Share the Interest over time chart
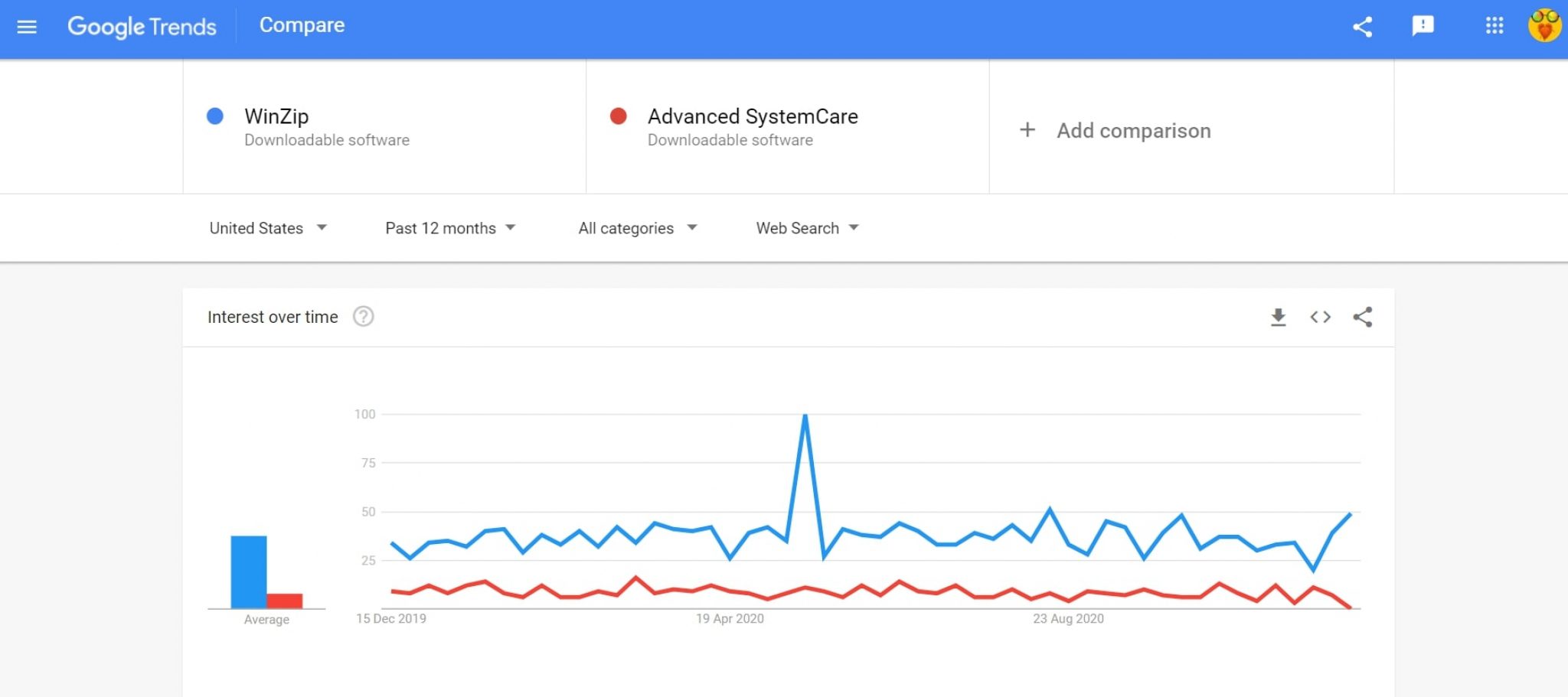Viewport: 1568px width, 697px height. [1362, 317]
